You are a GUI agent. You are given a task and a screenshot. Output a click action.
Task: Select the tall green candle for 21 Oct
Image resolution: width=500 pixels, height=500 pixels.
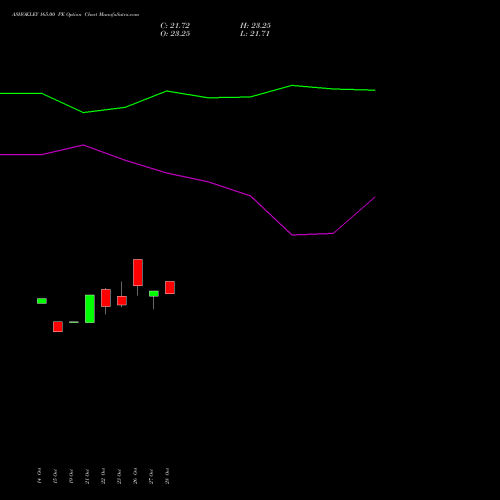pos(90,309)
